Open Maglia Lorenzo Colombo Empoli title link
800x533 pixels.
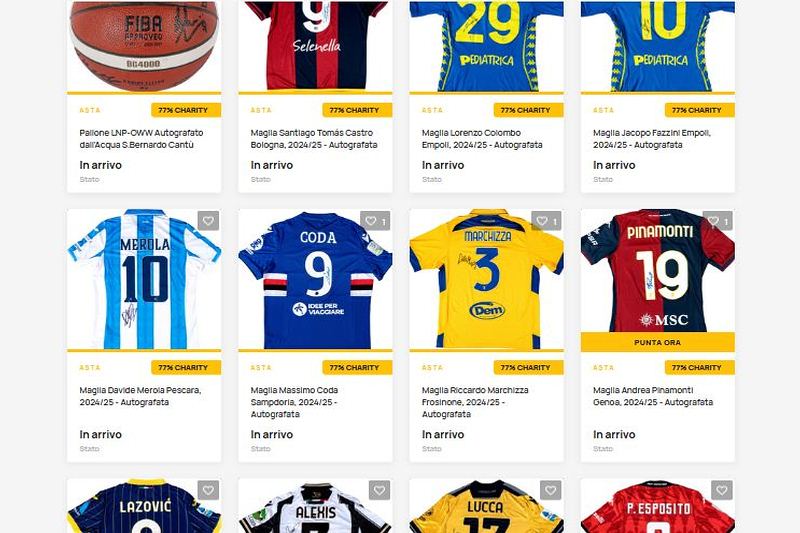482,139
